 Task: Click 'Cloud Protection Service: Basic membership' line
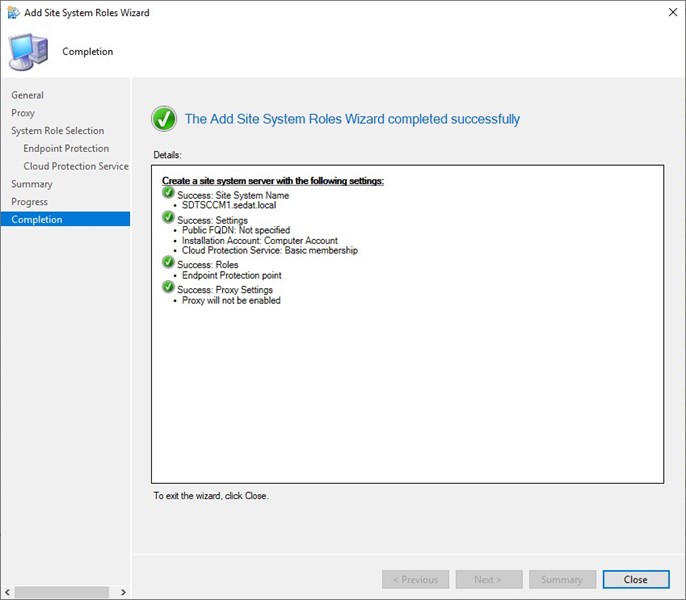pos(270,250)
